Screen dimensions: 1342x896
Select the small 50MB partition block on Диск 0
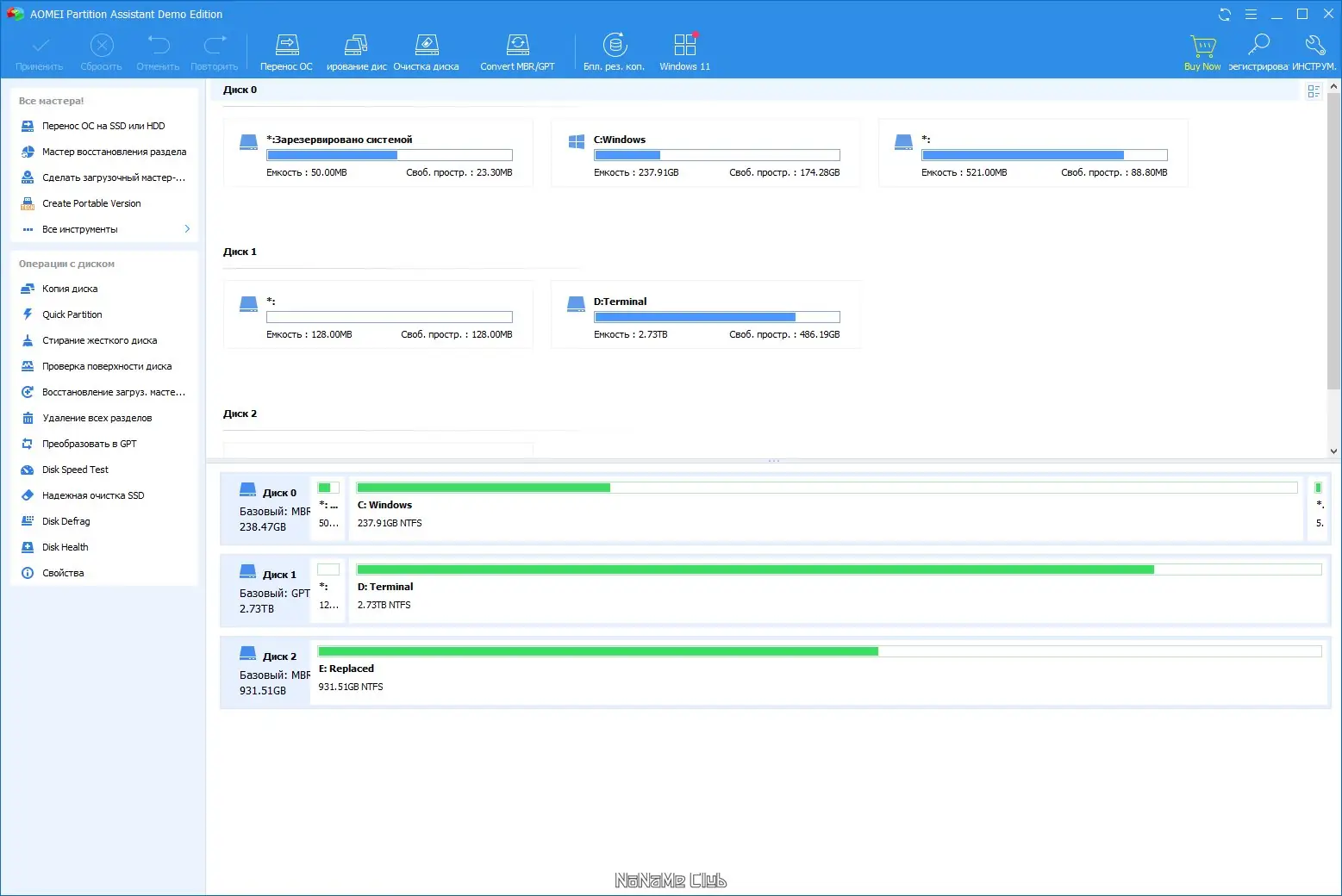(x=328, y=509)
